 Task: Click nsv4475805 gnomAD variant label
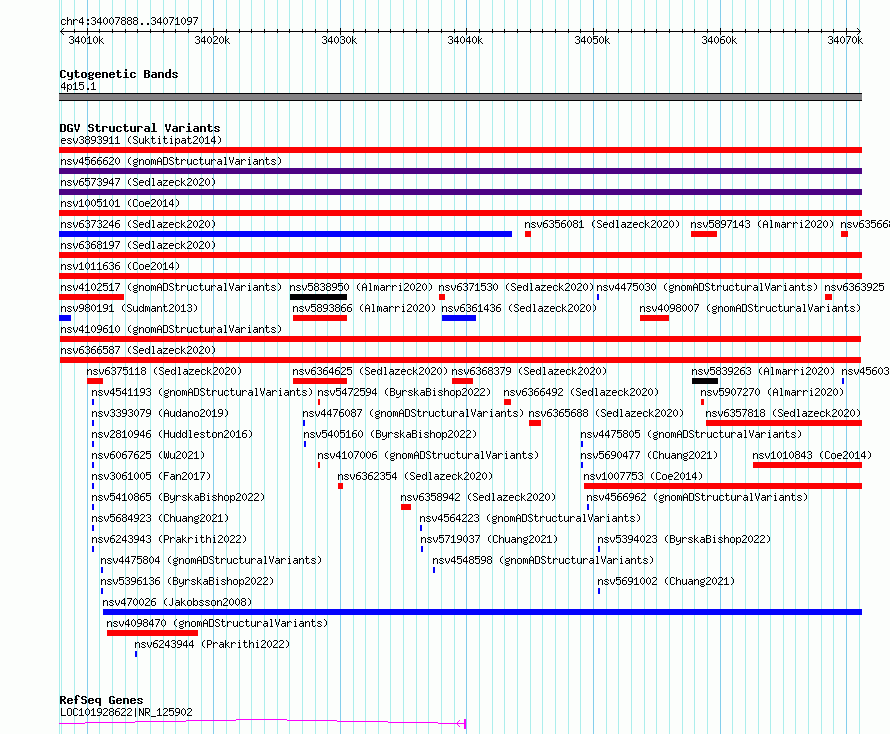(691, 434)
